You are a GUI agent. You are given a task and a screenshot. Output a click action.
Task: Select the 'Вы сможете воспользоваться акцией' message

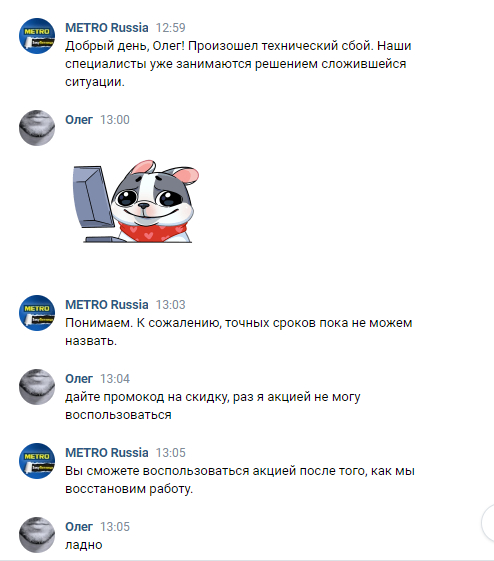point(240,480)
